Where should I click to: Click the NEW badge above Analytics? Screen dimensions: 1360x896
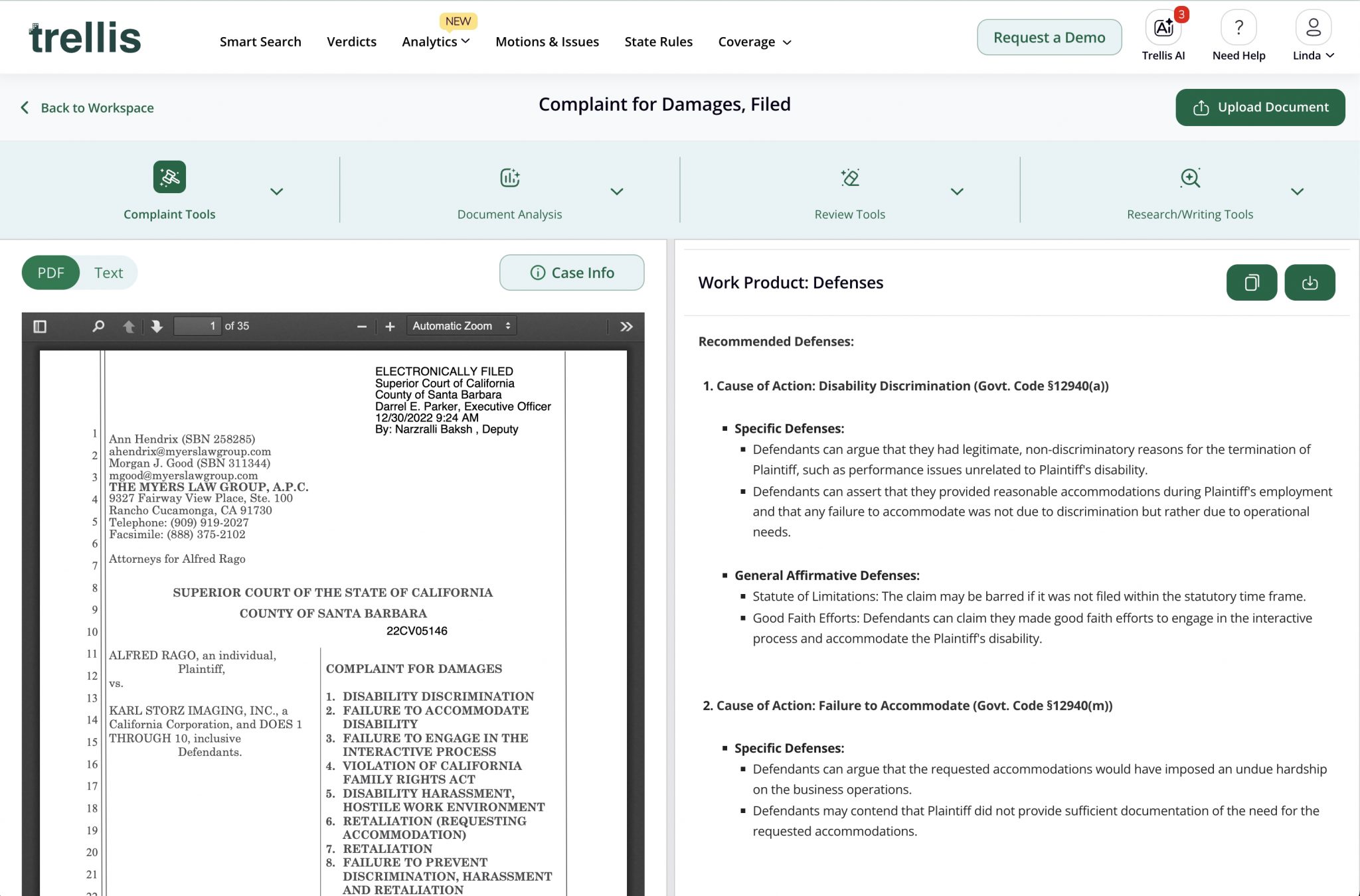(458, 21)
